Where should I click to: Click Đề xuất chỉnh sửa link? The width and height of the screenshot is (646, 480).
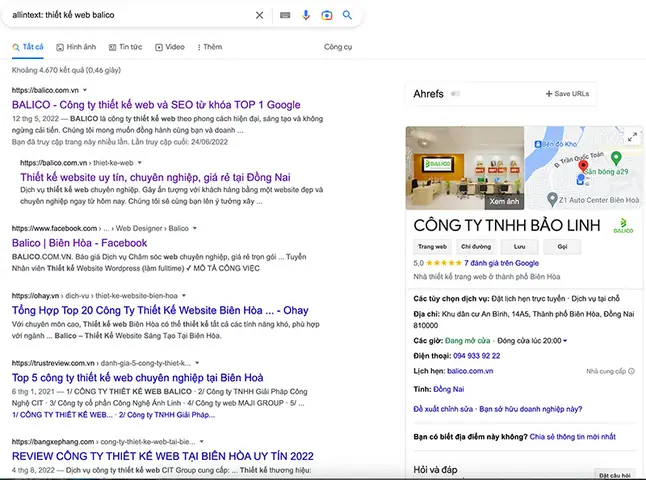pyautogui.click(x=443, y=409)
